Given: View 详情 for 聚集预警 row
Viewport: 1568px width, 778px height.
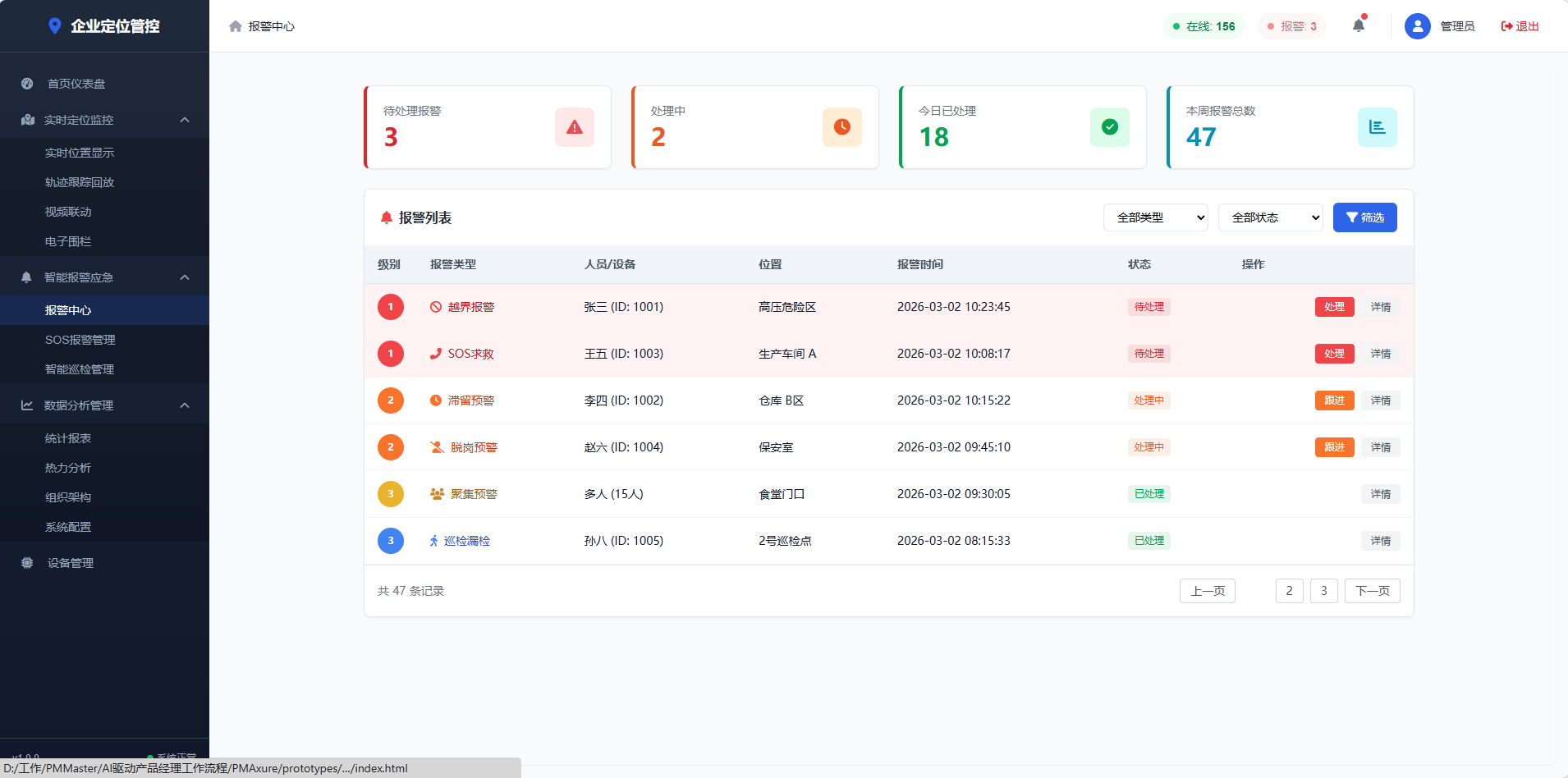Looking at the screenshot, I should pyautogui.click(x=1381, y=494).
